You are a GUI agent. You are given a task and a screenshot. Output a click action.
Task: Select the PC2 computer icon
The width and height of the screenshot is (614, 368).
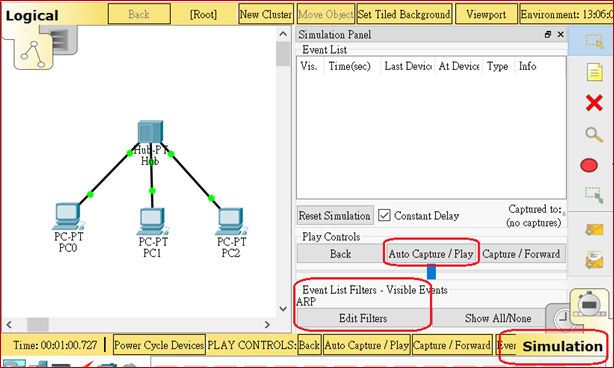(x=231, y=222)
